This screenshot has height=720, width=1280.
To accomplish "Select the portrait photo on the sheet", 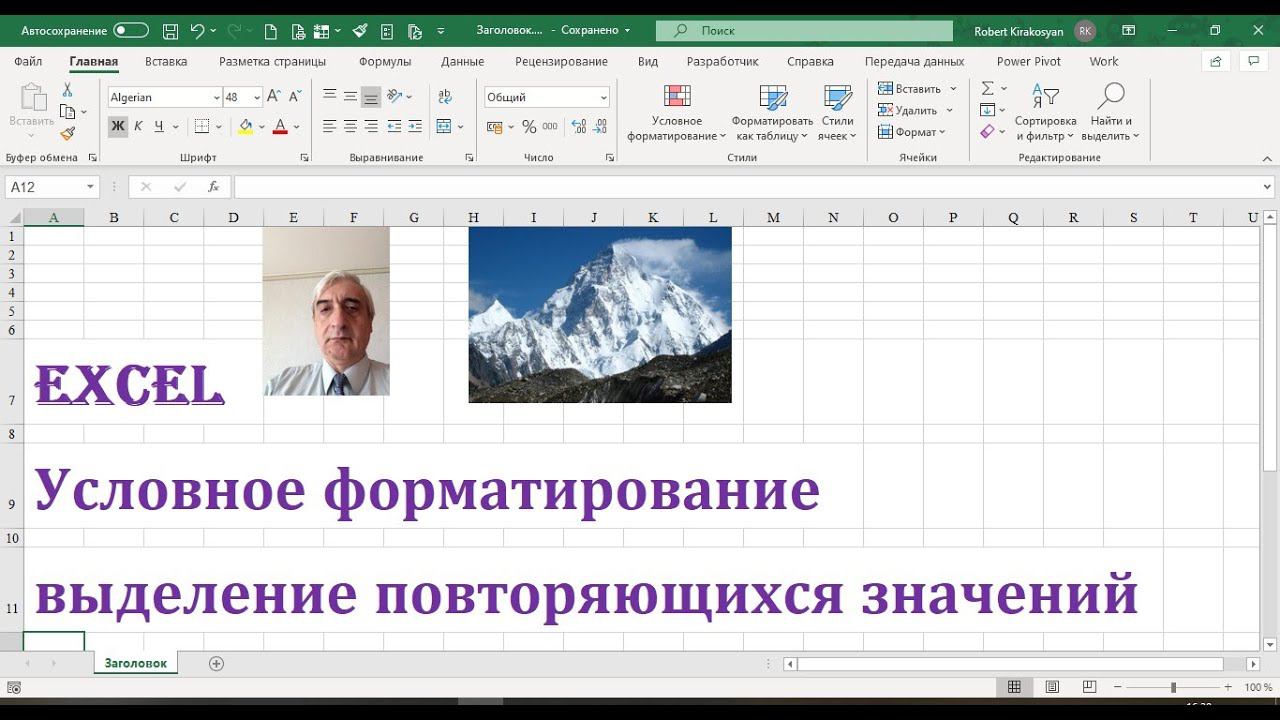I will pos(326,311).
